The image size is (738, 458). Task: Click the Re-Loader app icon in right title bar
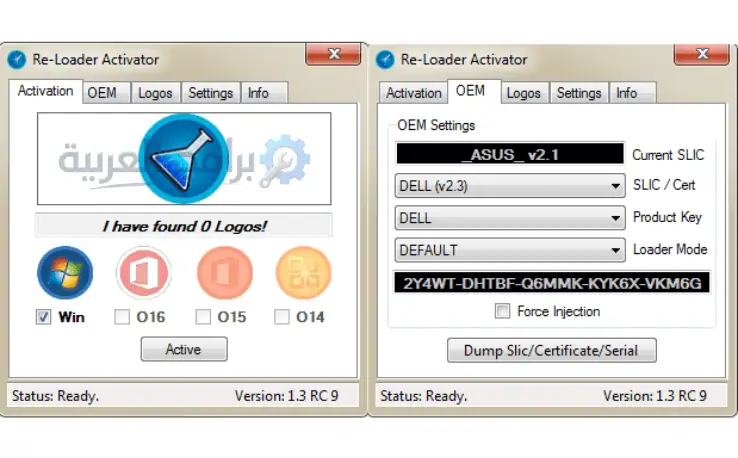385,60
